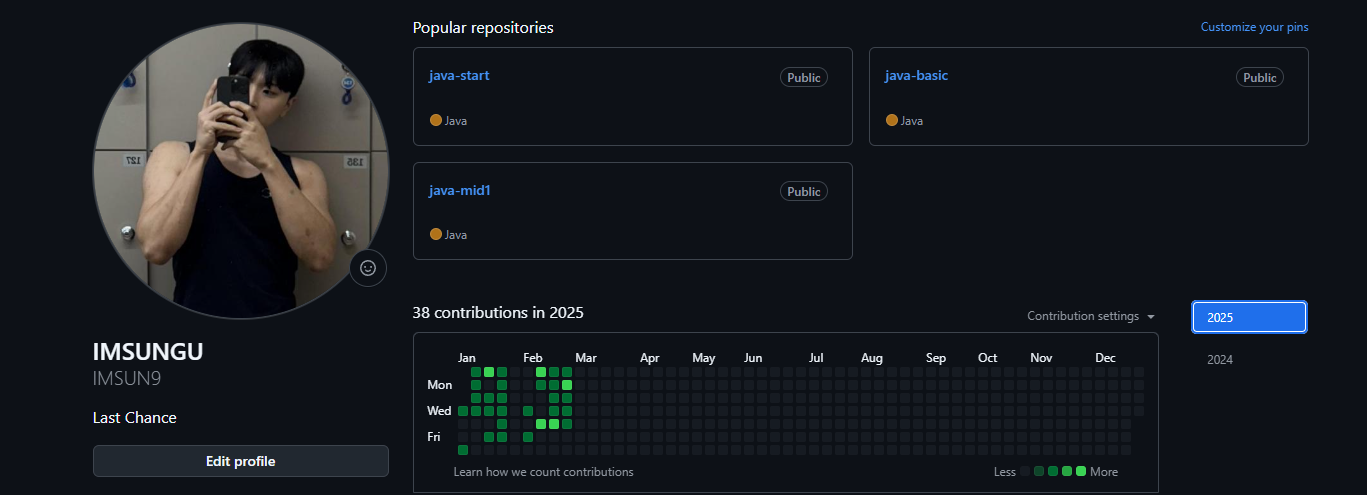1367x495 pixels.
Task: Click the Public badge on java-mid1
Action: (x=803, y=191)
